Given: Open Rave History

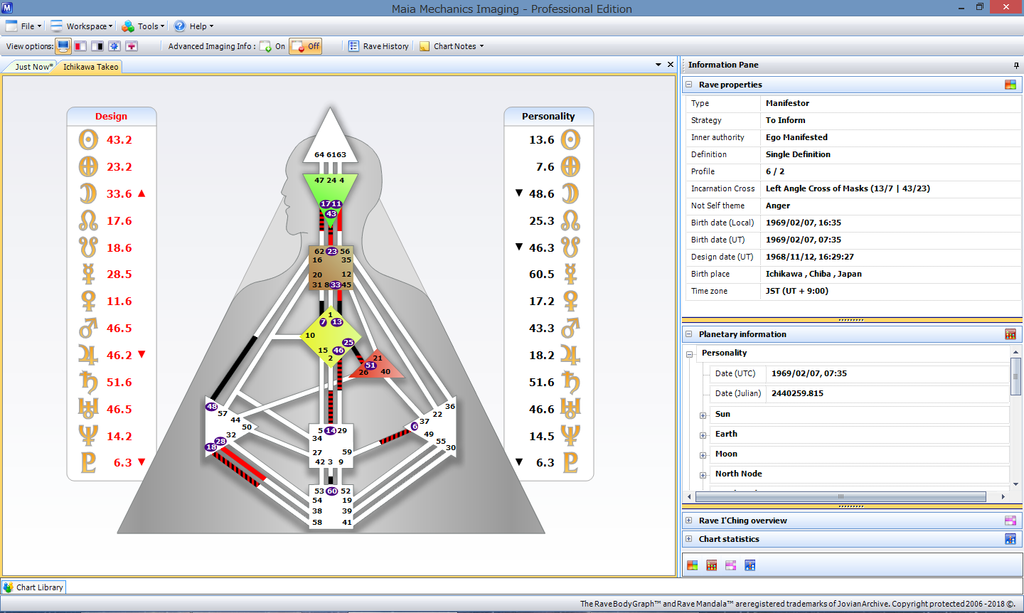Looking at the screenshot, I should pyautogui.click(x=379, y=46).
